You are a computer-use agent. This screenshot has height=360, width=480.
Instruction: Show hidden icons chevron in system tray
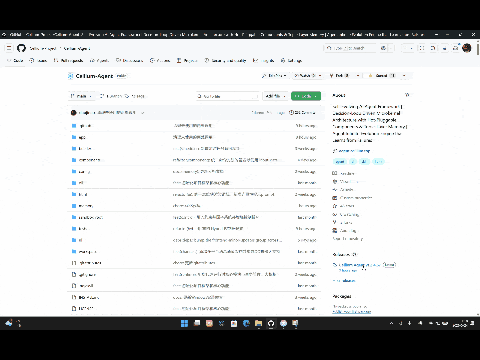(391, 323)
